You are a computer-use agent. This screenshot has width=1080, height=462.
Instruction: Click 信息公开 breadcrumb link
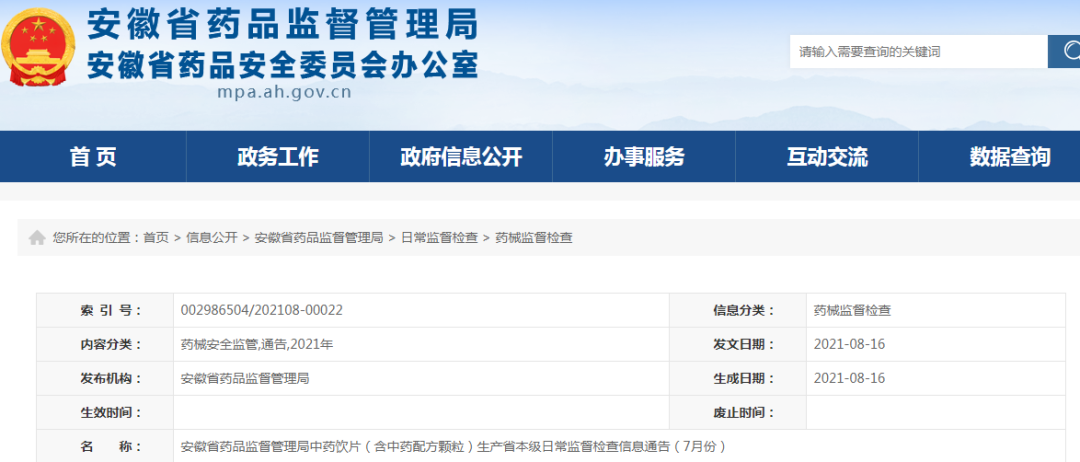pyautogui.click(x=211, y=238)
